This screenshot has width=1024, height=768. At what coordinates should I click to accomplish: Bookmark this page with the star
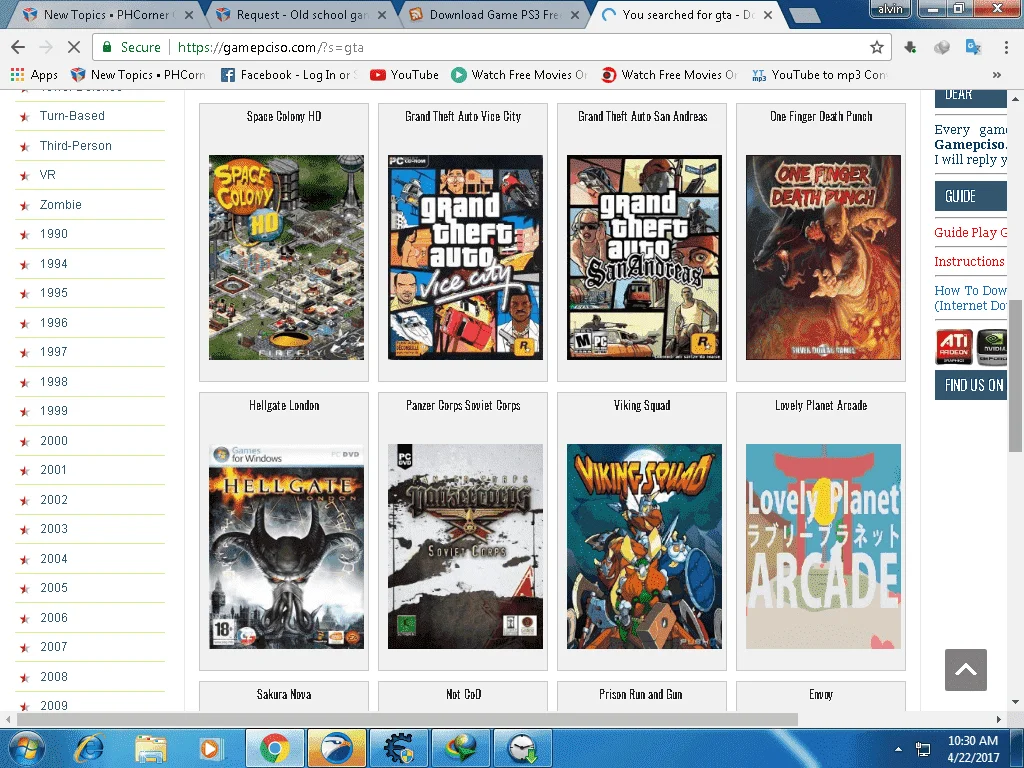coord(876,47)
